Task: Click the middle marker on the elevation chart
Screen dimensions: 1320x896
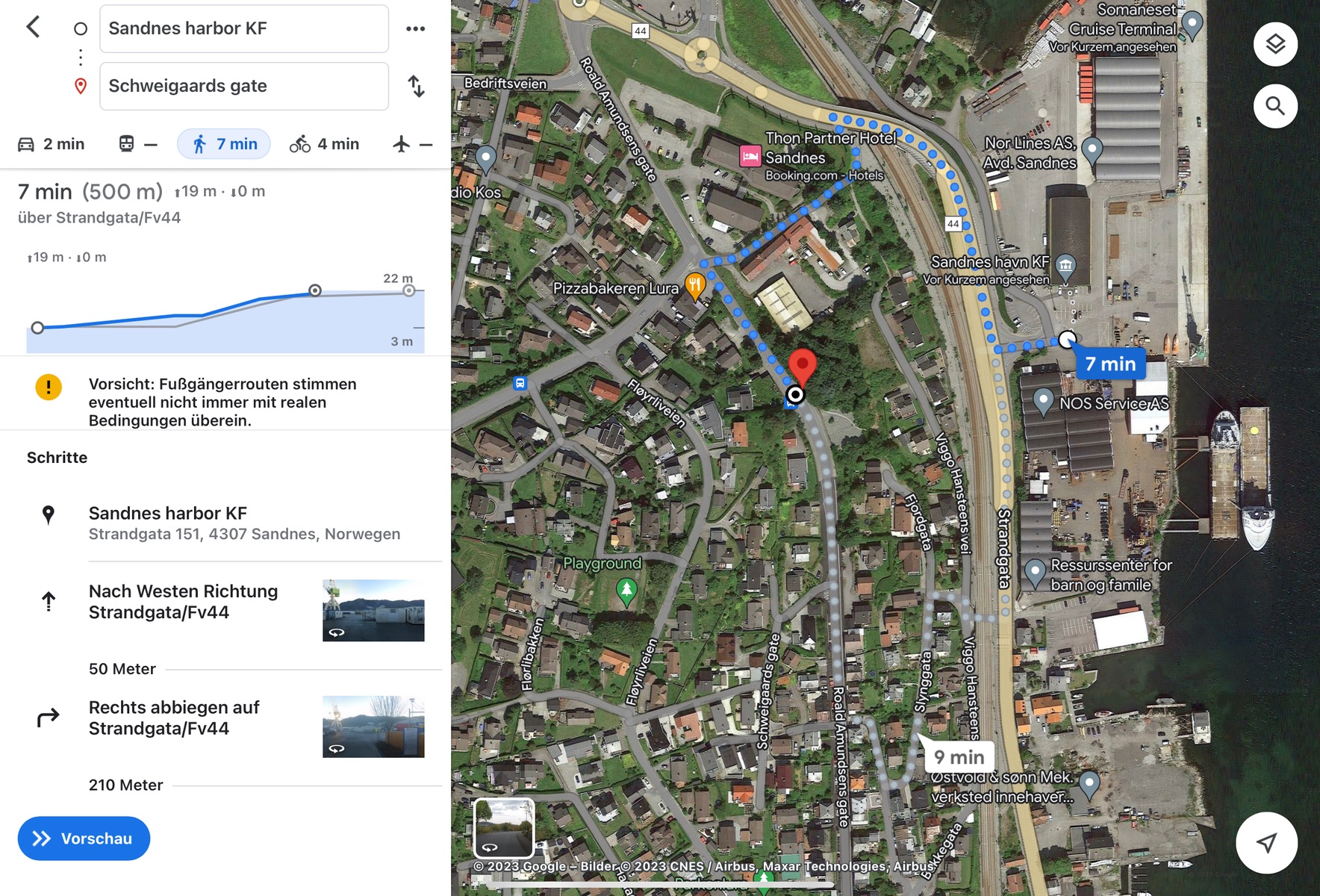Action: tap(315, 290)
